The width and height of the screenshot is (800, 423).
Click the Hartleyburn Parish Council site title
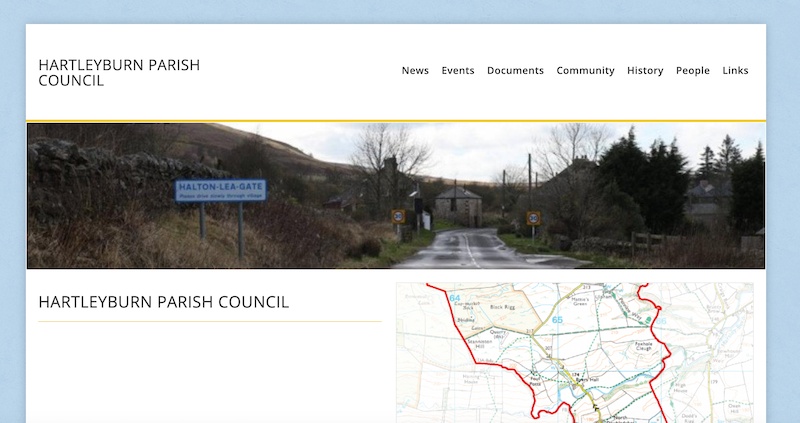tap(119, 73)
